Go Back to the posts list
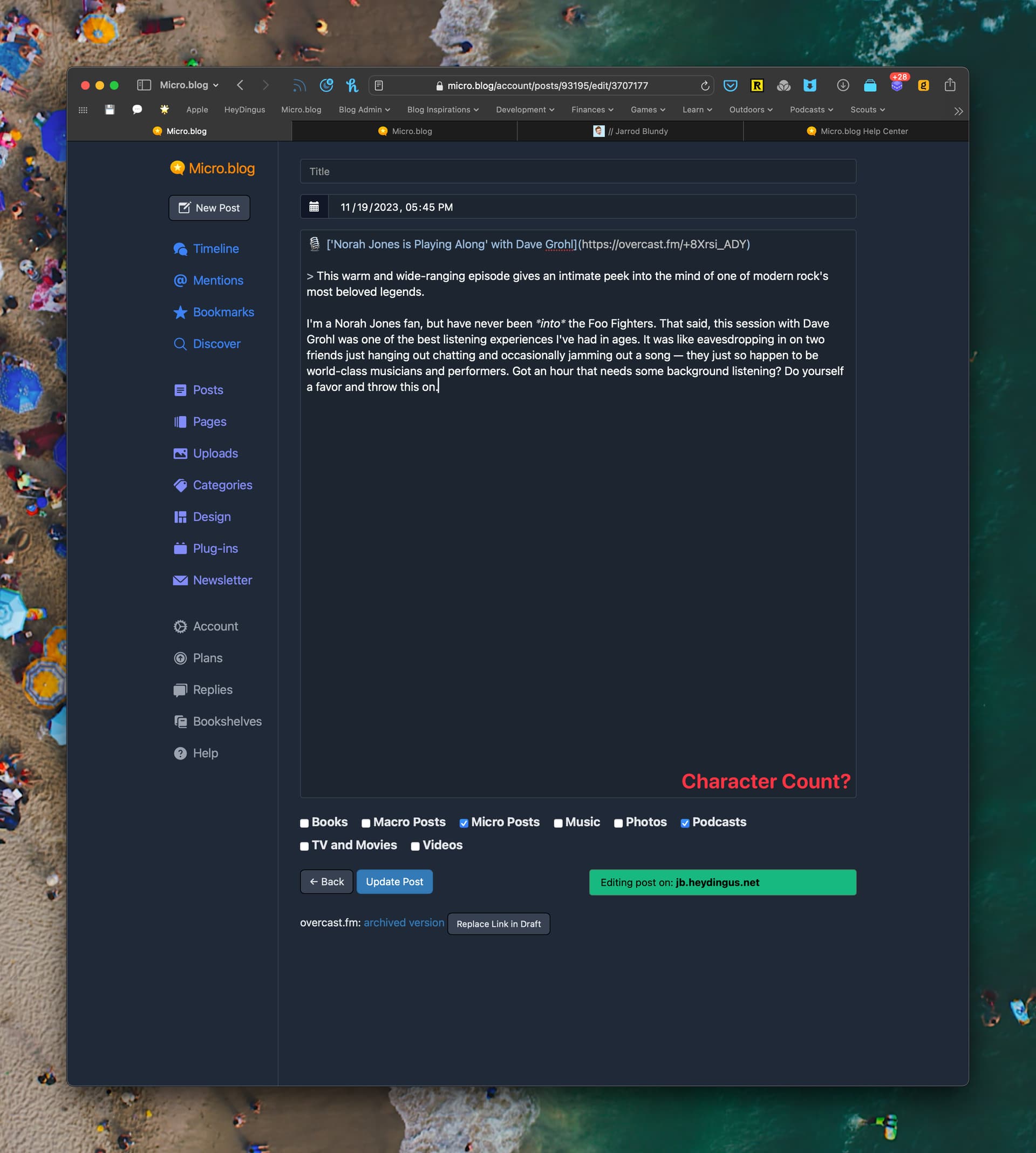 pyautogui.click(x=327, y=881)
